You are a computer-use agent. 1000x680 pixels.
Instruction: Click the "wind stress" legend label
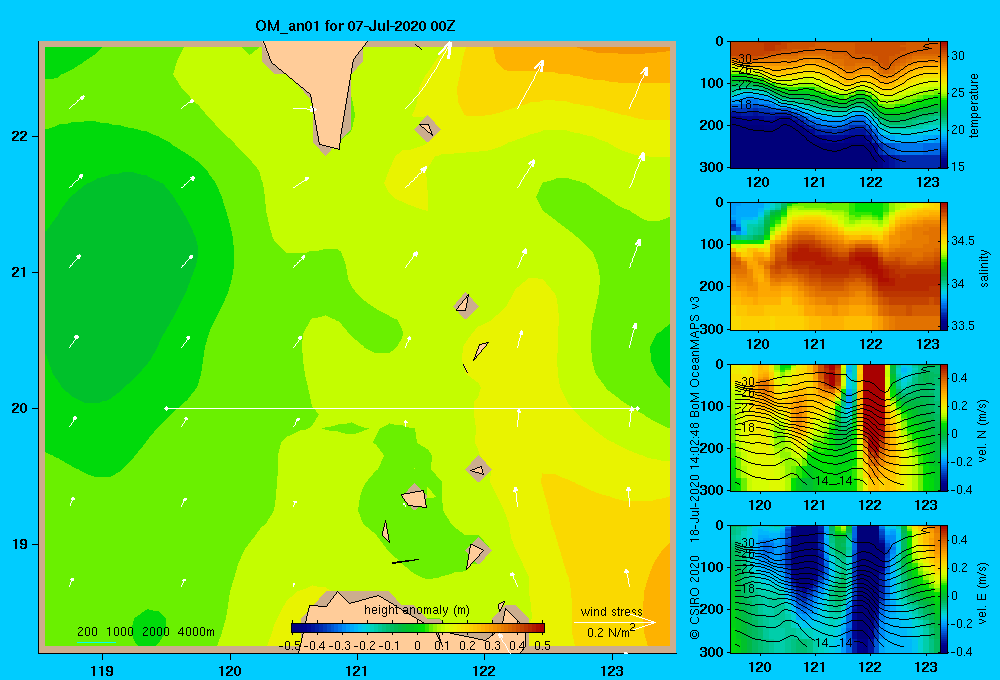click(611, 611)
